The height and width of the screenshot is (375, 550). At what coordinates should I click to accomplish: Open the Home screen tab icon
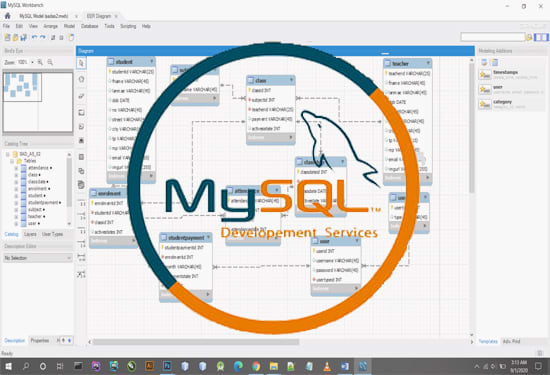point(7,16)
